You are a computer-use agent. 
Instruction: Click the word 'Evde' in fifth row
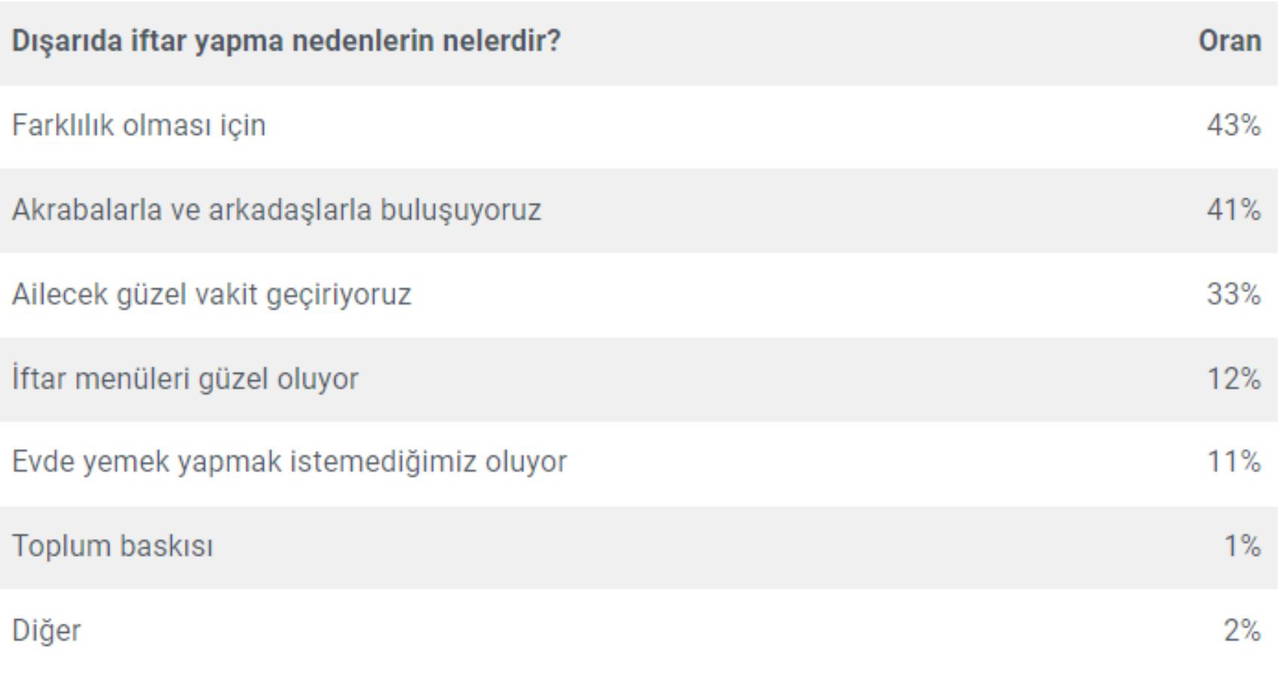(x=42, y=462)
